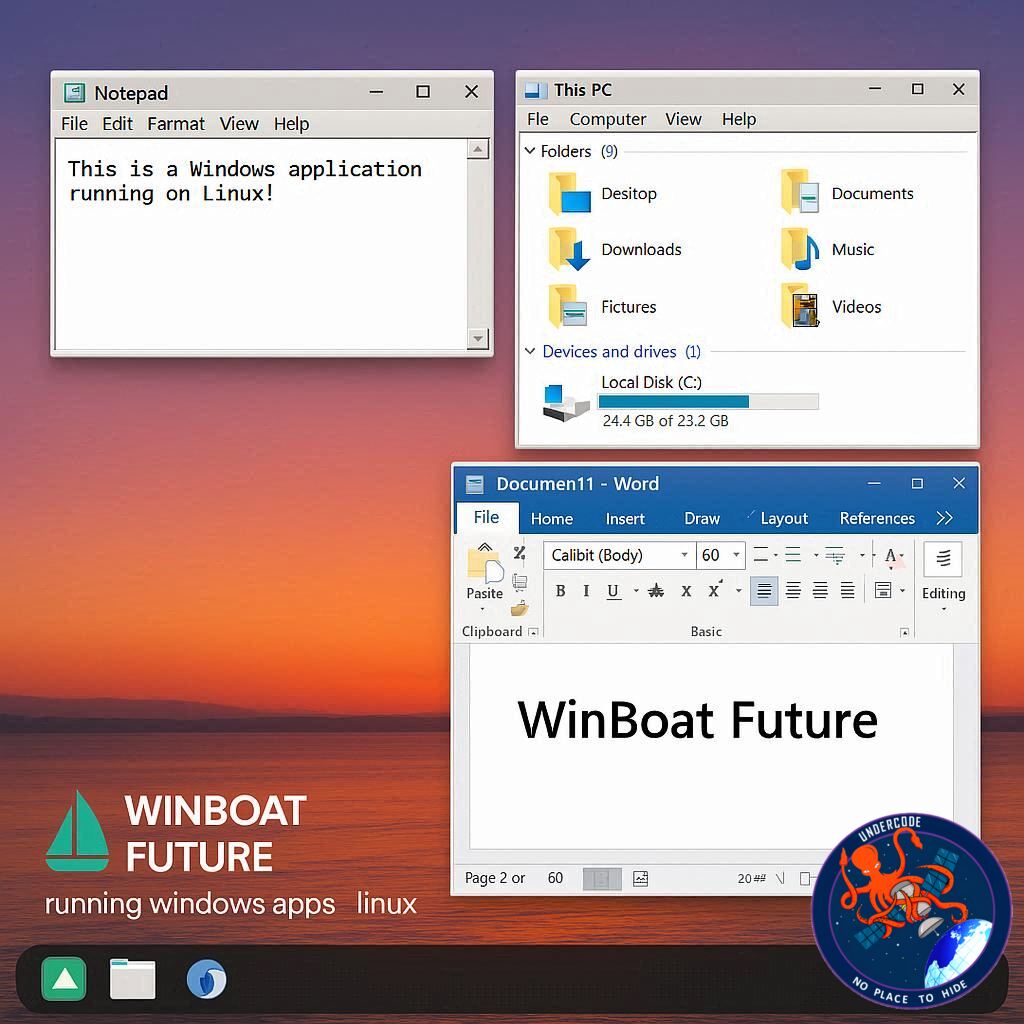Apply strikethrough formatting in Word ribbon
Screen dimensions: 1024x1024
point(656,591)
